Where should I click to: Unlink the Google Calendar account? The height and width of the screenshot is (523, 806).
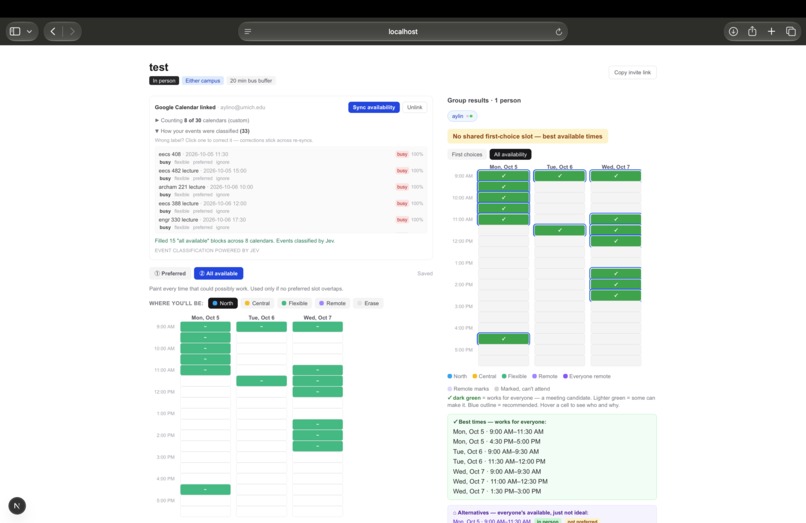(x=414, y=107)
